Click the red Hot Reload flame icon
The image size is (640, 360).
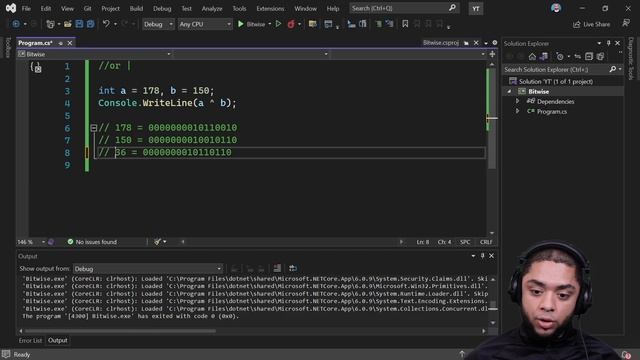[291, 24]
